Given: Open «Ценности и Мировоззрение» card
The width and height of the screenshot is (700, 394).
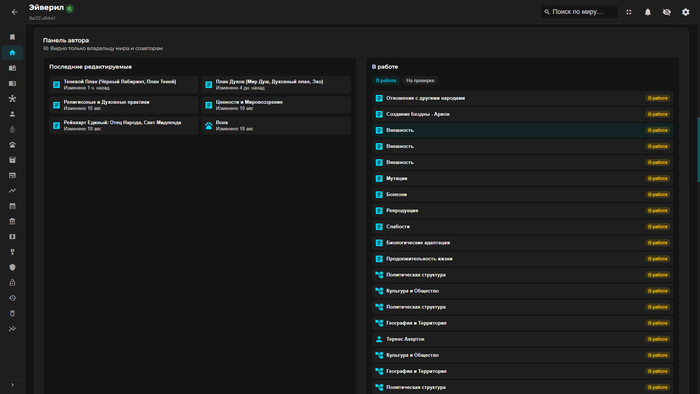Looking at the screenshot, I should tap(276, 105).
